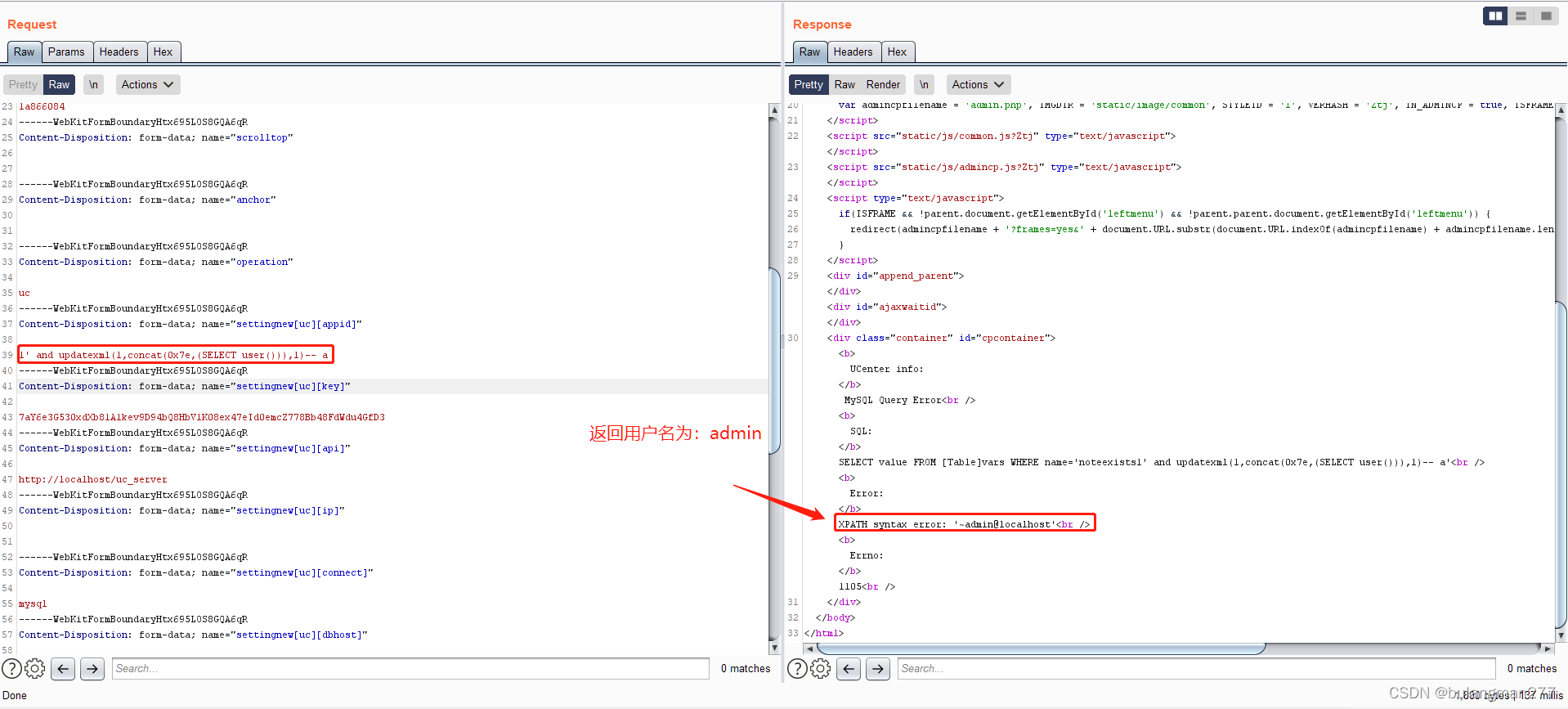Open Response Headers tab
Viewport: 1568px width, 709px height.
pos(853,52)
